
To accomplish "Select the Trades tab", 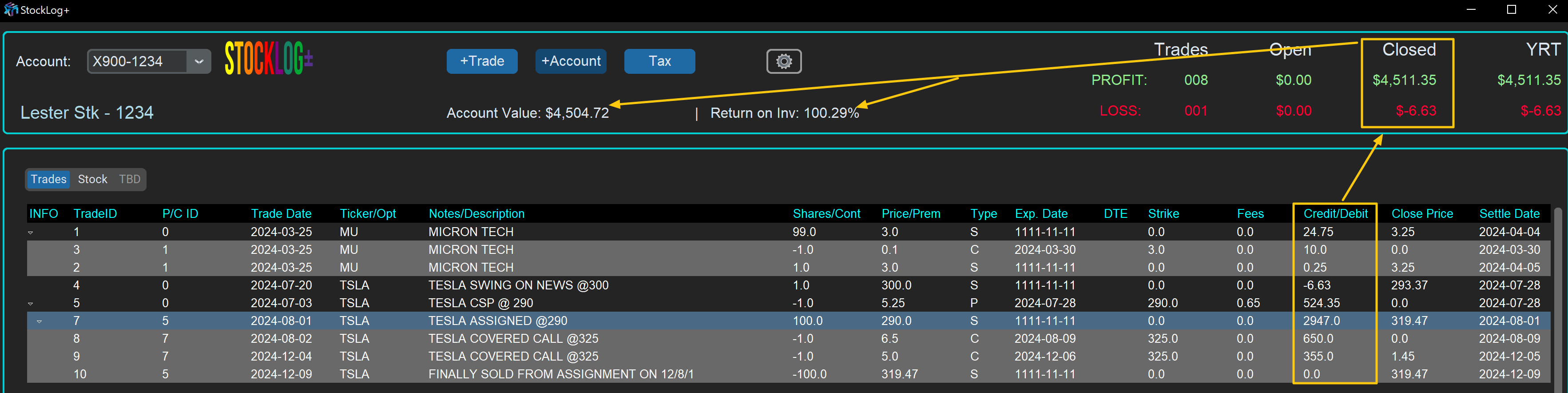I will 49,179.
